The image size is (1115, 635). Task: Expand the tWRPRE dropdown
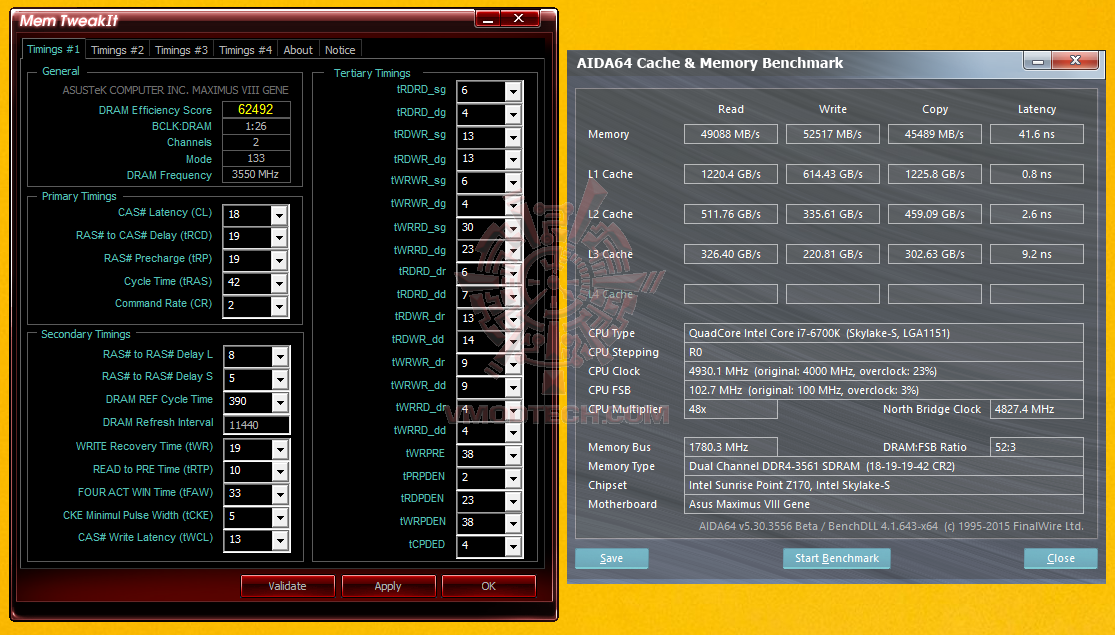pos(513,454)
